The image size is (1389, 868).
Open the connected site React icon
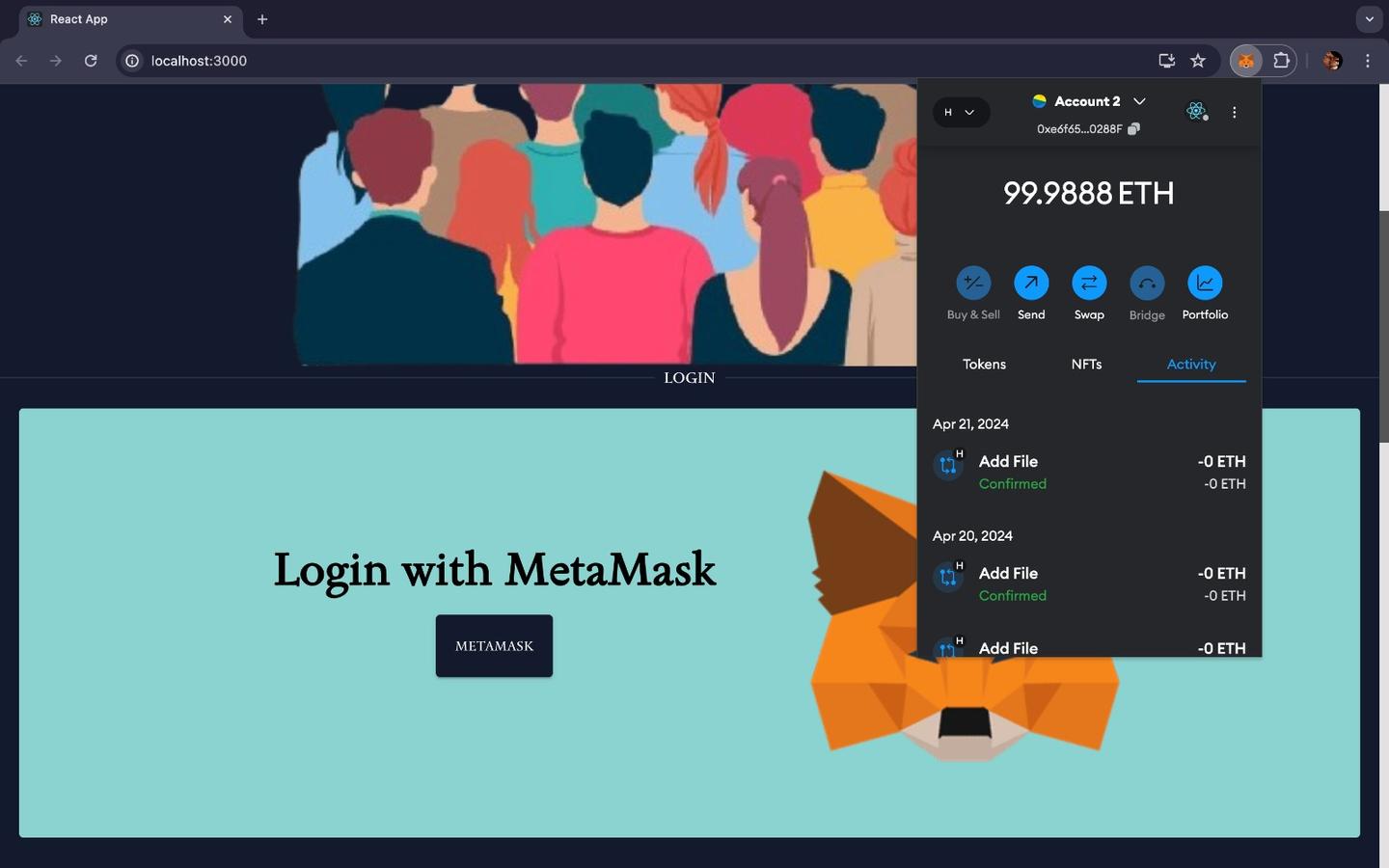click(x=1196, y=112)
